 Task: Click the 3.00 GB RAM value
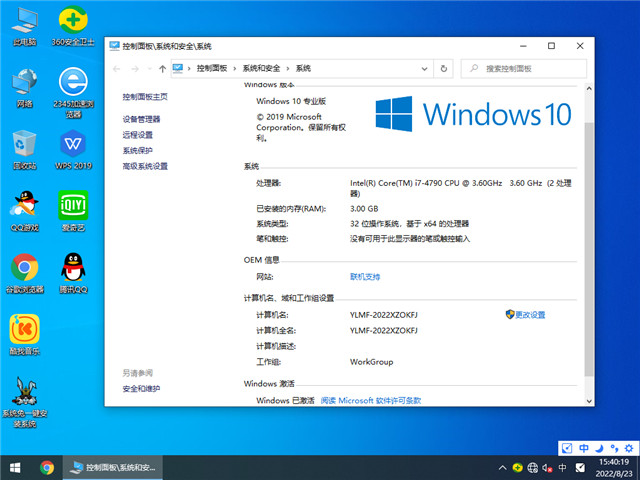[x=364, y=209]
